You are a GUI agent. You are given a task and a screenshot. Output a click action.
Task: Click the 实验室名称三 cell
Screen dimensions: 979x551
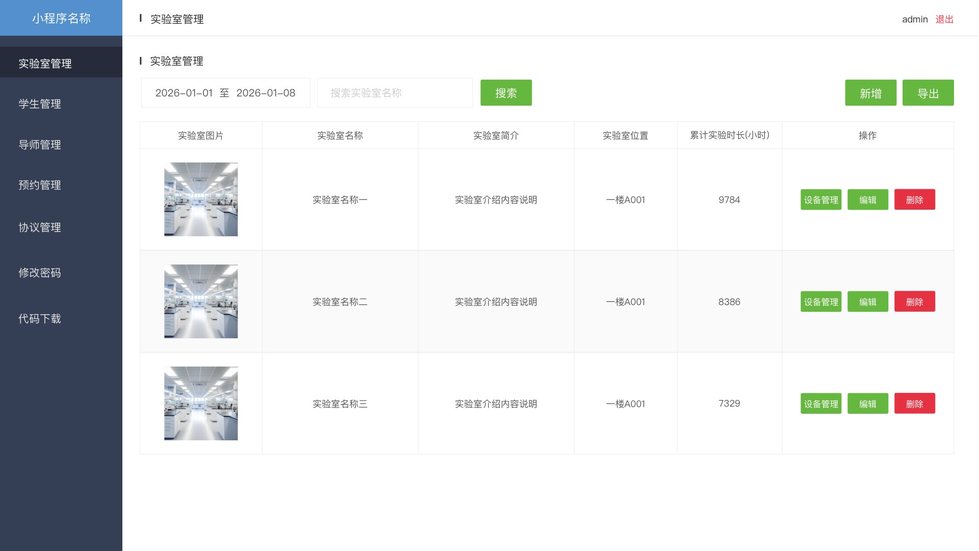coord(340,404)
